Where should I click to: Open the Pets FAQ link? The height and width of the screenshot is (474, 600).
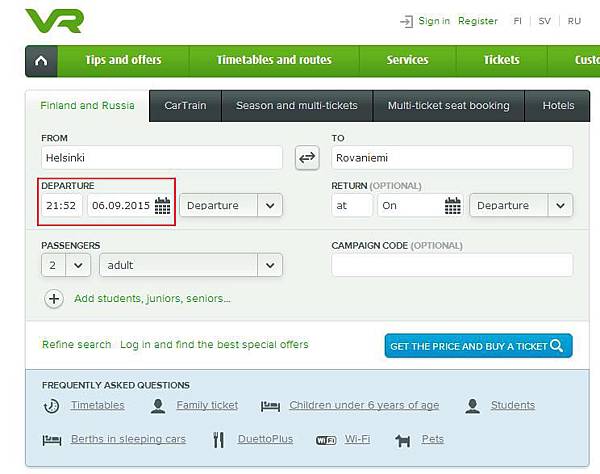click(x=433, y=439)
